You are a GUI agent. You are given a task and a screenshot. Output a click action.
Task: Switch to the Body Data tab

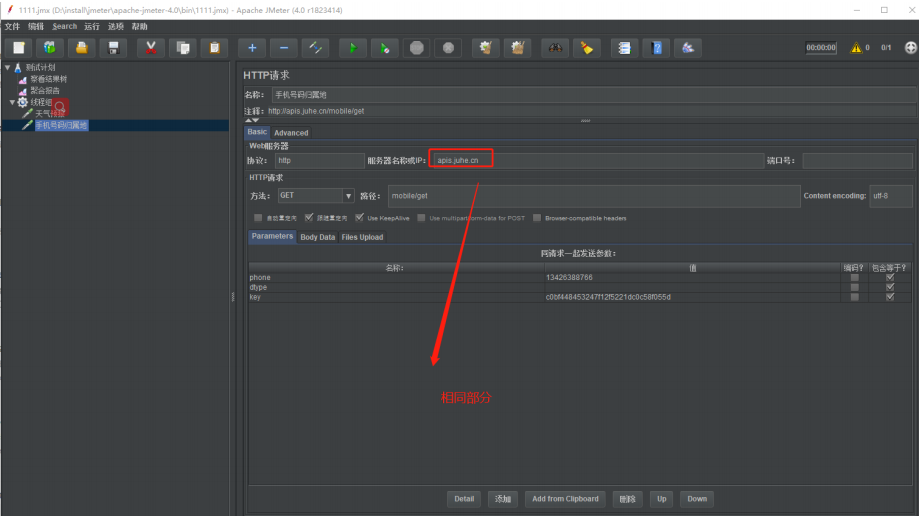coord(317,237)
